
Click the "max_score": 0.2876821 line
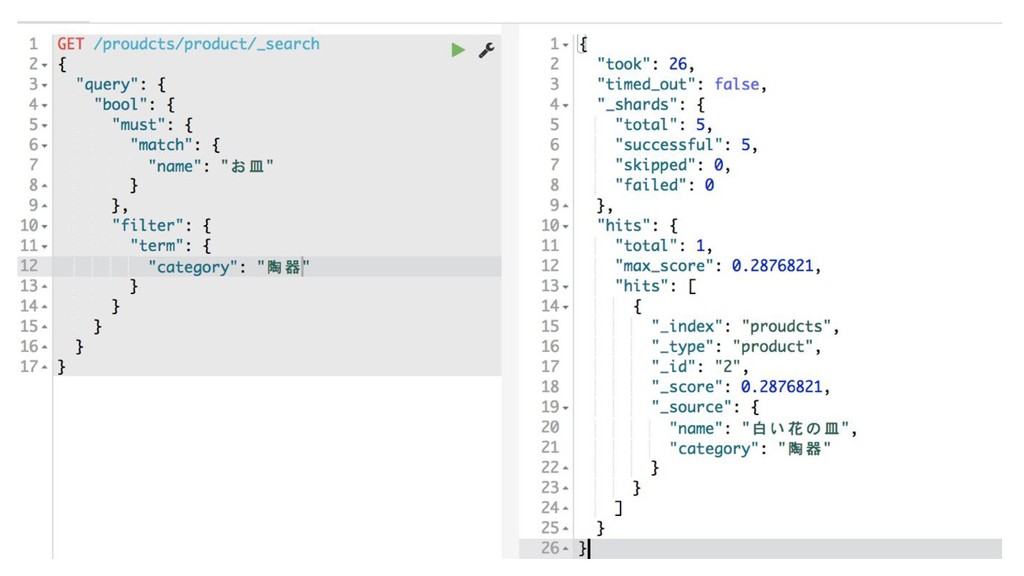point(718,266)
